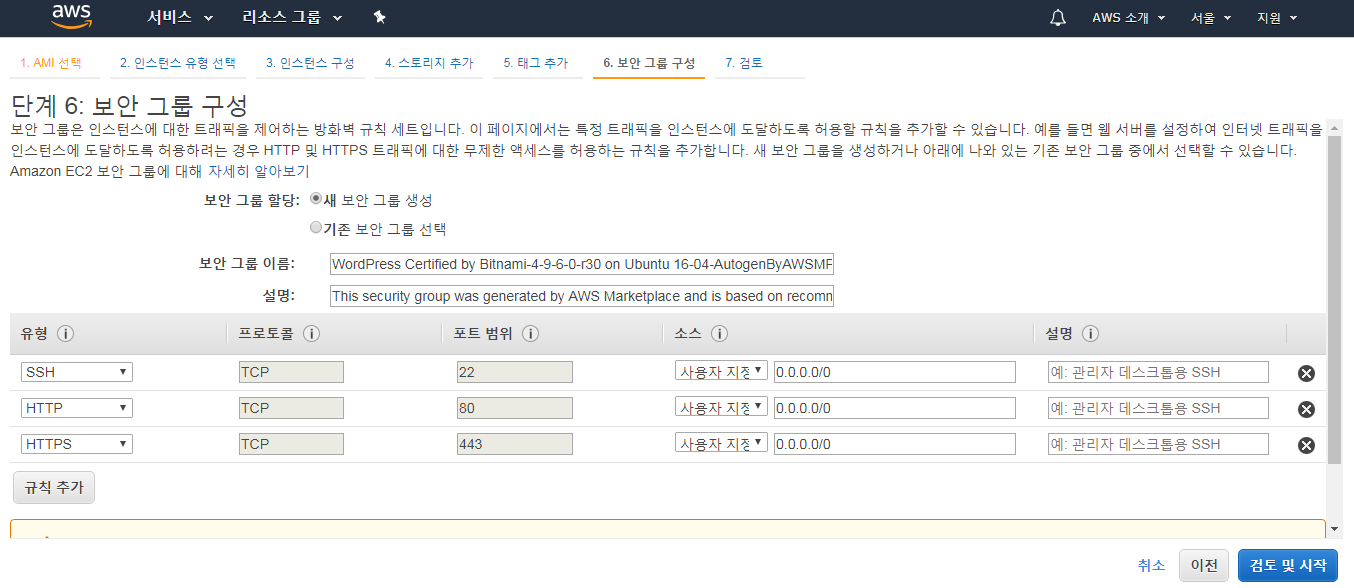Go to step 5. 태그 추가
This screenshot has width=1354, height=588.
[535, 63]
